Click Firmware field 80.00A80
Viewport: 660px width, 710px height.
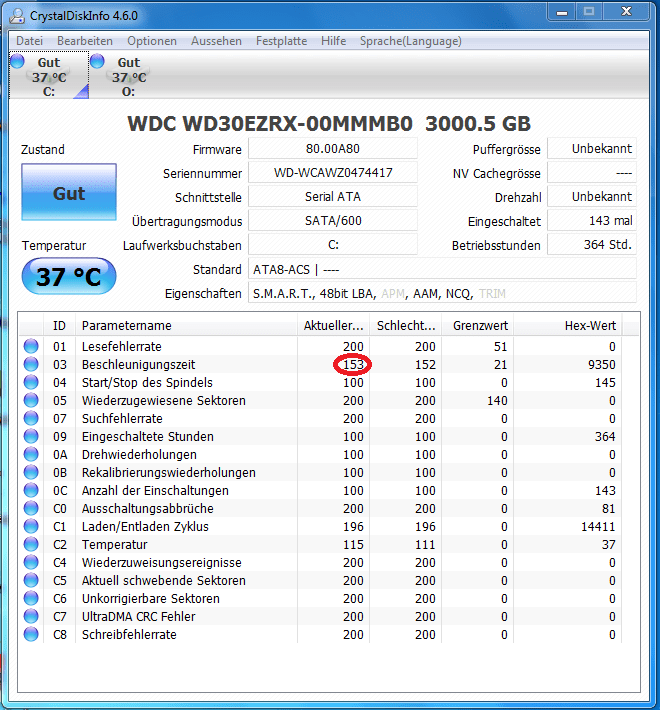click(333, 149)
